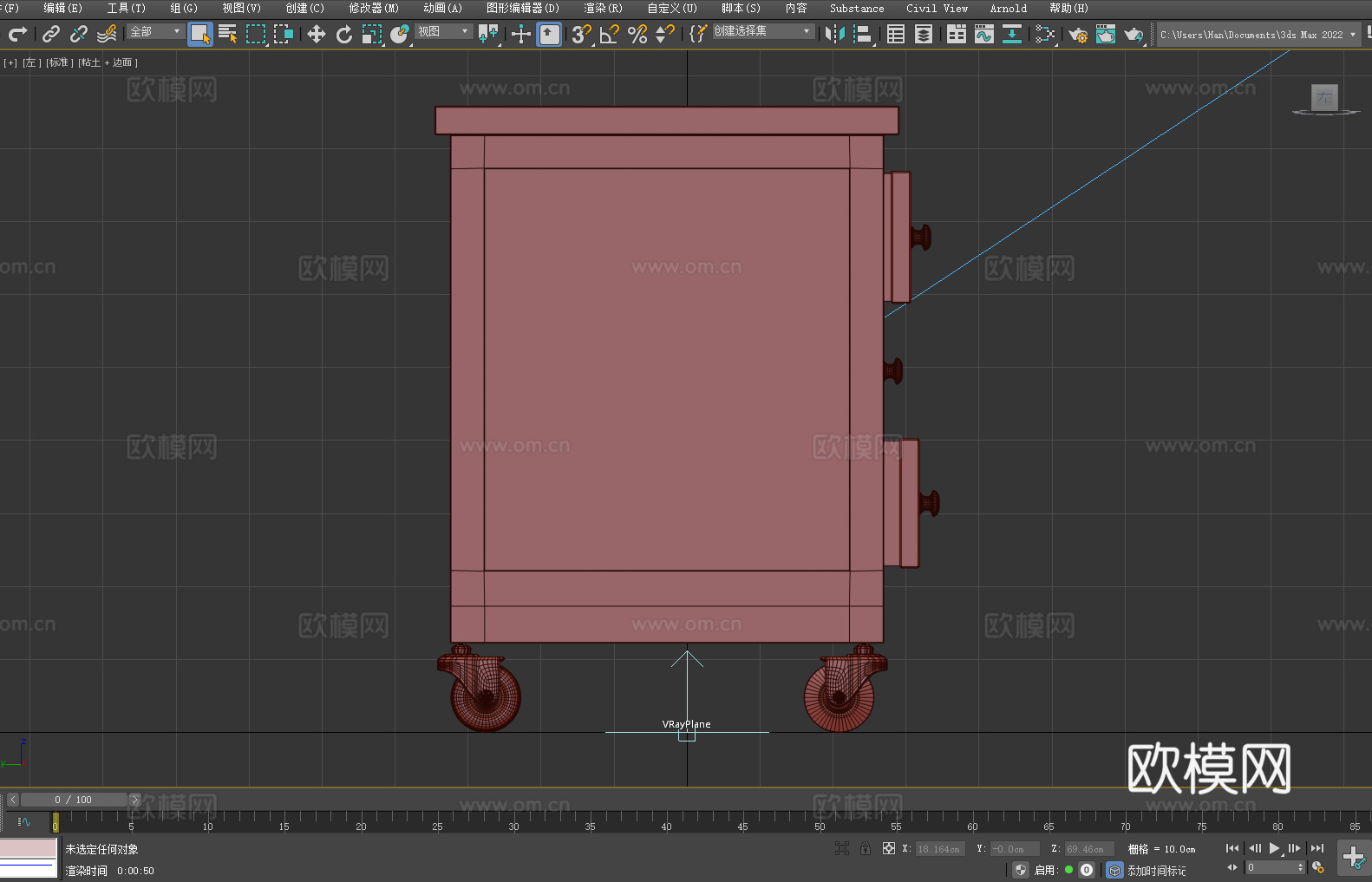The width and height of the screenshot is (1372, 882).
Task: Toggle the Angle Snap button
Action: (x=610, y=34)
